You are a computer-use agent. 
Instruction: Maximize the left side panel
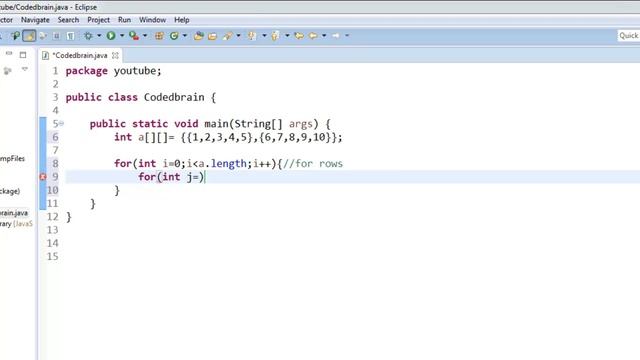23,54
